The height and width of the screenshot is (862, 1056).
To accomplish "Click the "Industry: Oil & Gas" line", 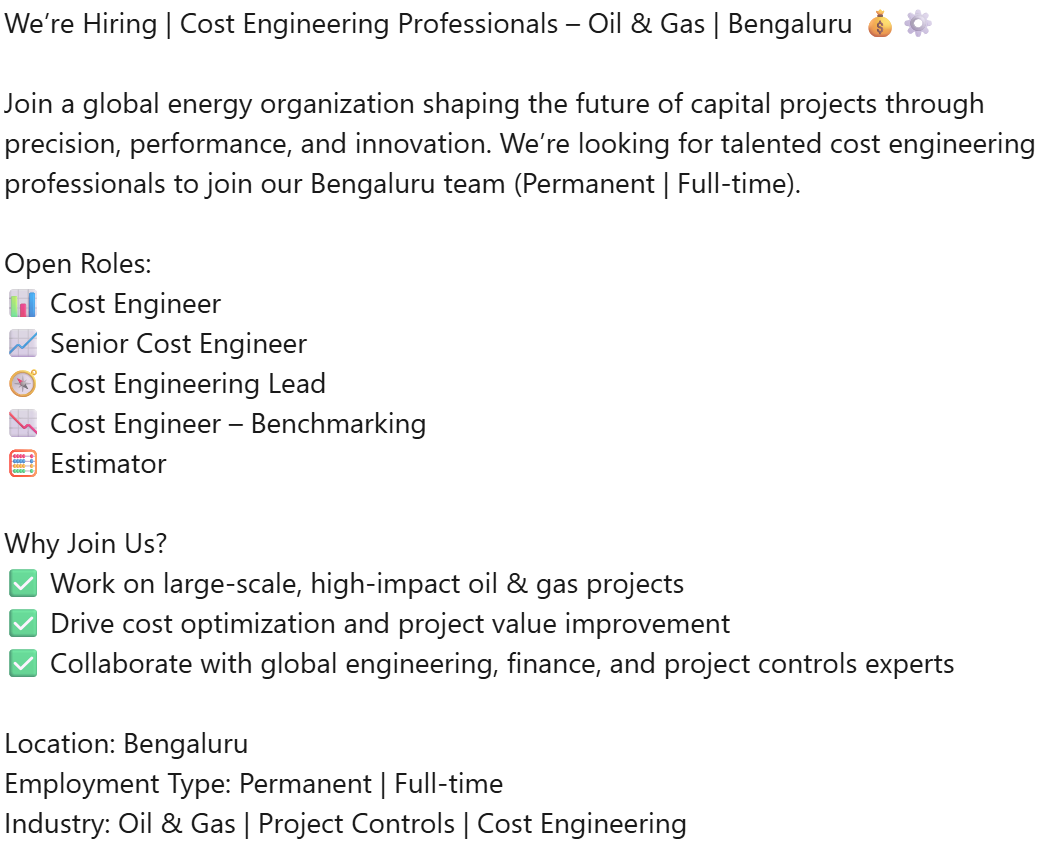I will (x=345, y=824).
